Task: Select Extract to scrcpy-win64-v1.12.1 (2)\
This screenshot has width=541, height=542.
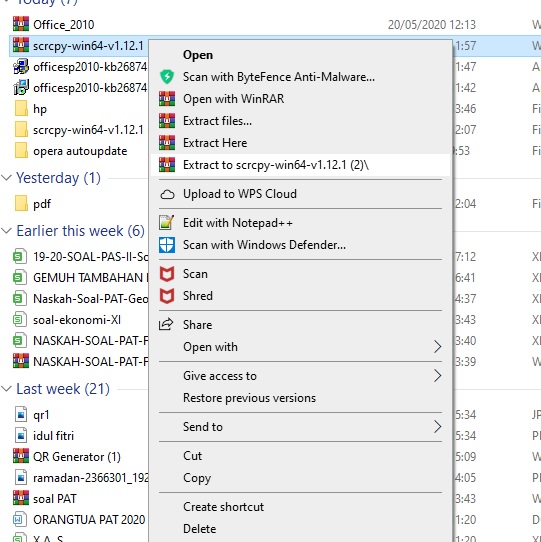Action: [x=300, y=165]
